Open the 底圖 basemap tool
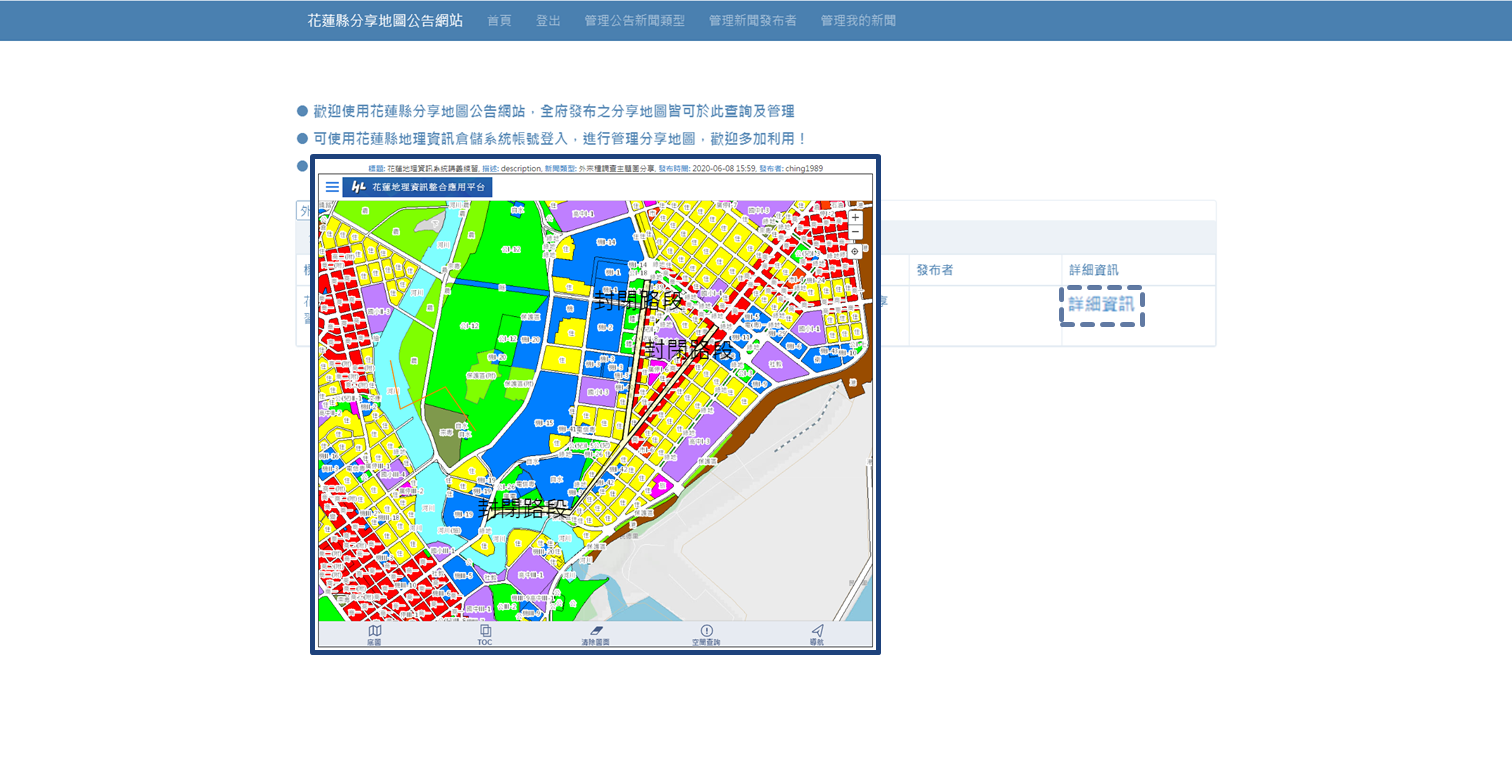The width and height of the screenshot is (1512, 760). pyautogui.click(x=374, y=634)
